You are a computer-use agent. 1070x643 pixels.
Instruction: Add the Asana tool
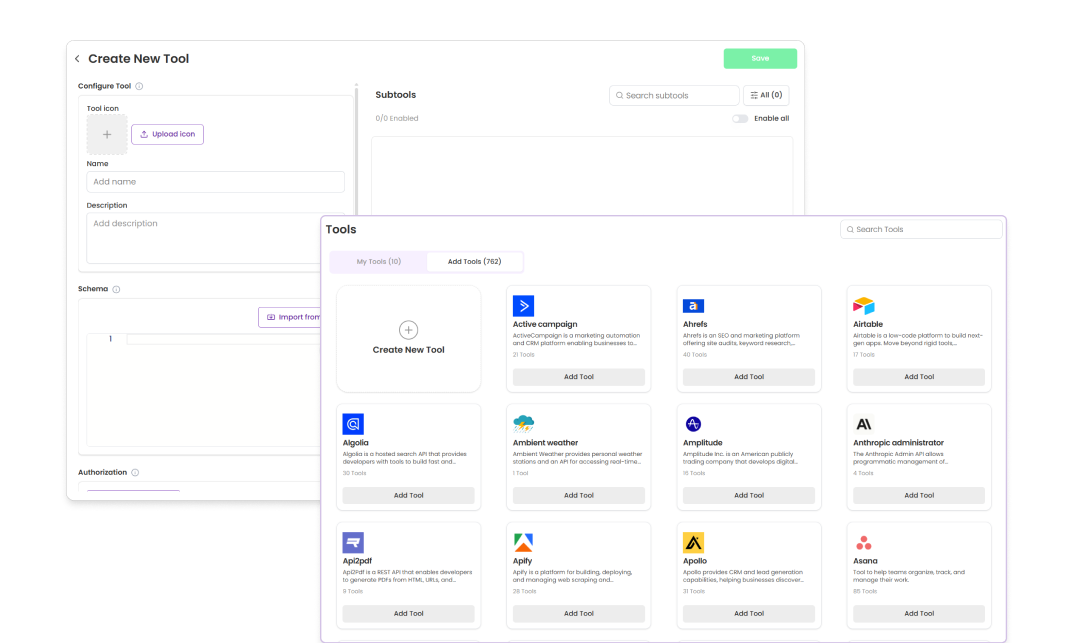919,614
